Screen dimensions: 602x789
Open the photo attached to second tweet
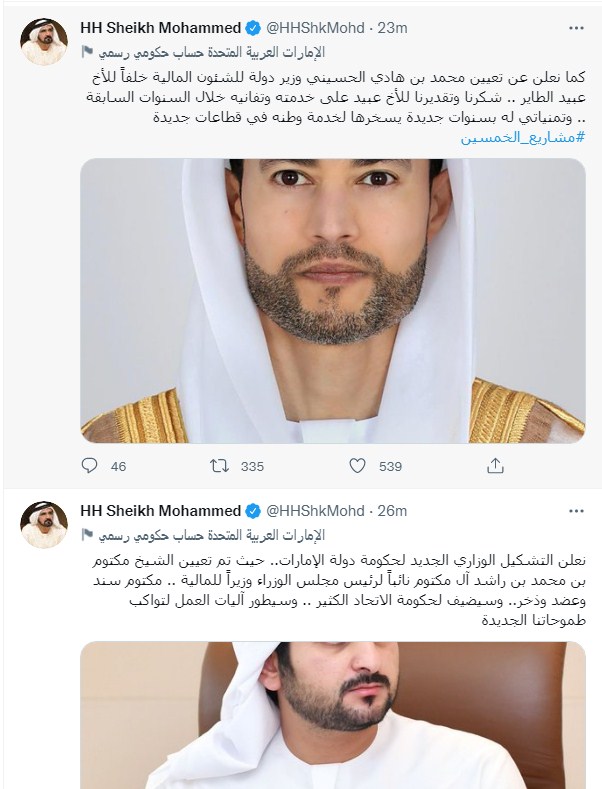click(x=333, y=715)
